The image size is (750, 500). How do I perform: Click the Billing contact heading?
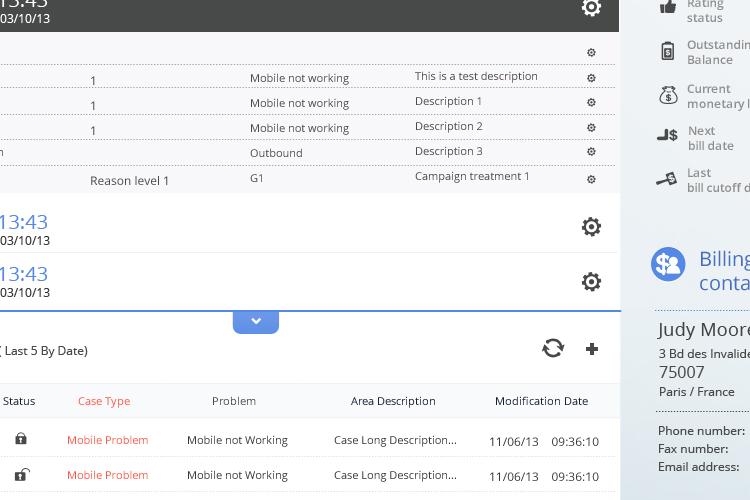pos(724,271)
